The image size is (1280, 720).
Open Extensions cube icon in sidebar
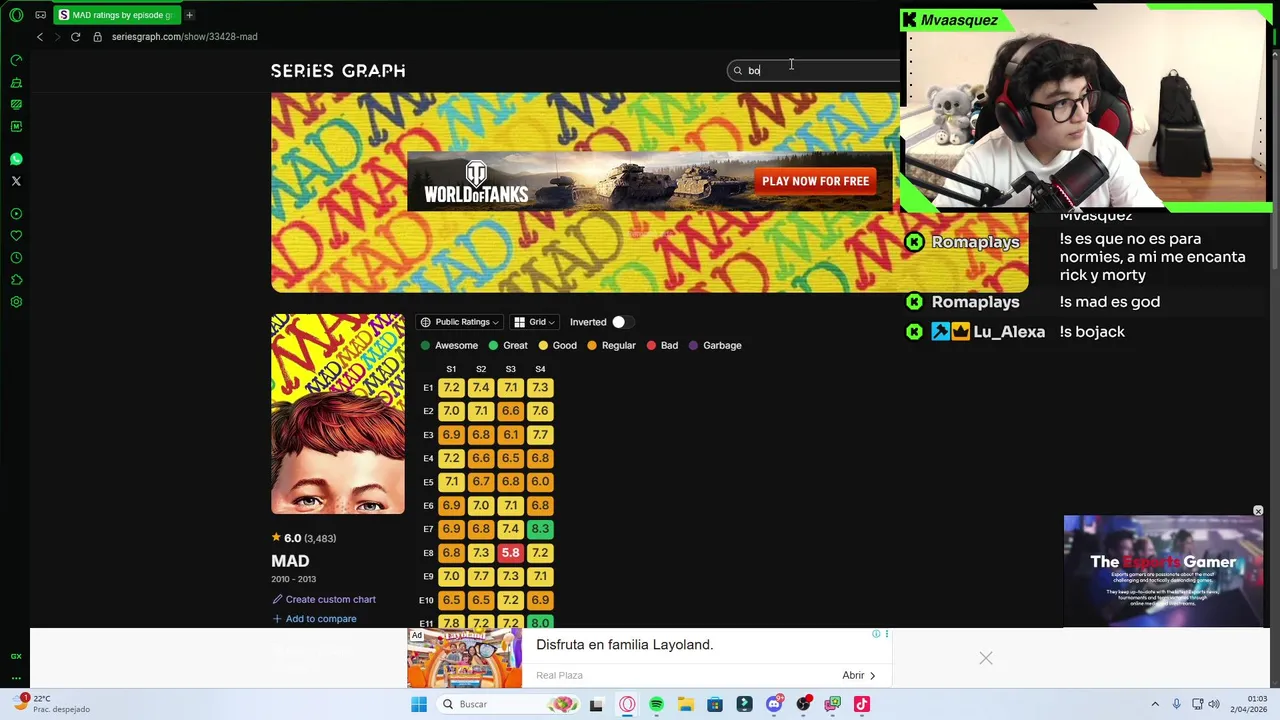tap(16, 280)
